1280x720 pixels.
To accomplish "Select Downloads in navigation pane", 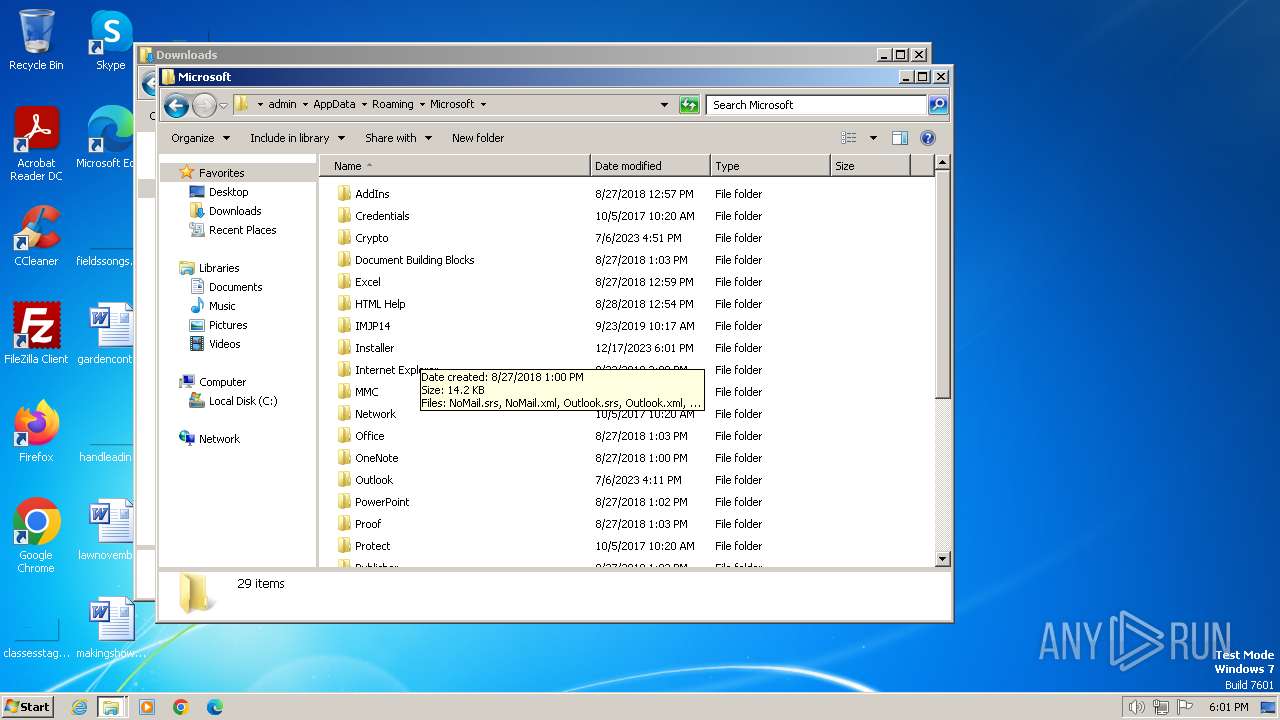I will [235, 211].
